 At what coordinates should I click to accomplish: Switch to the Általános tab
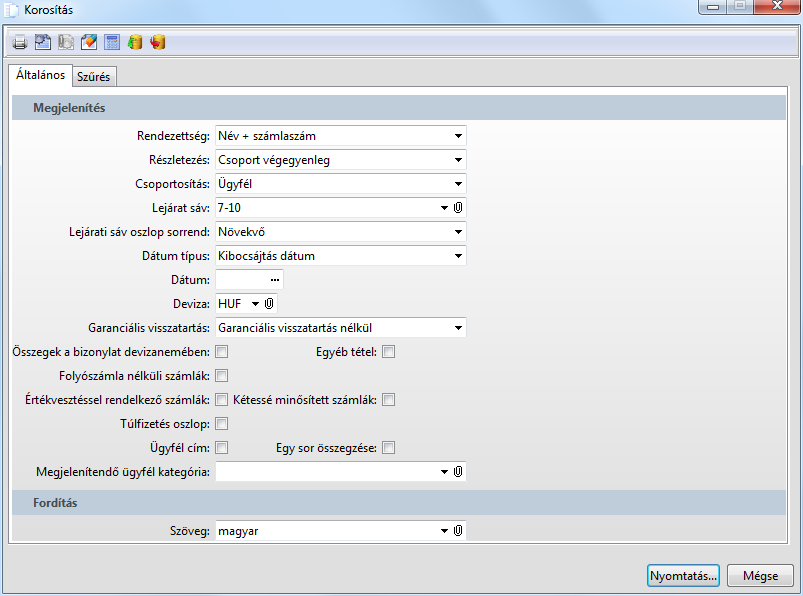click(40, 75)
